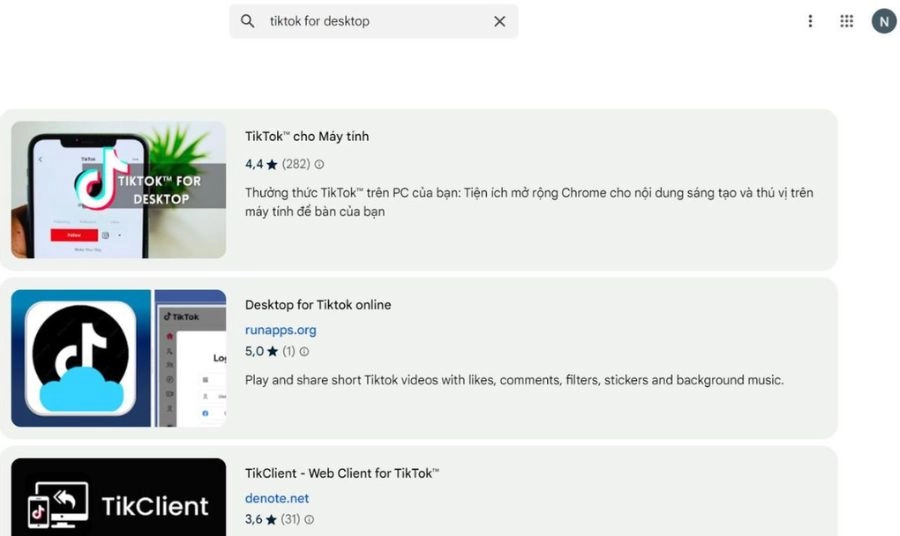The width and height of the screenshot is (900, 536).
Task: Click the 'Thưởng thức TikTok™ trên PC' description
Action: (529, 202)
